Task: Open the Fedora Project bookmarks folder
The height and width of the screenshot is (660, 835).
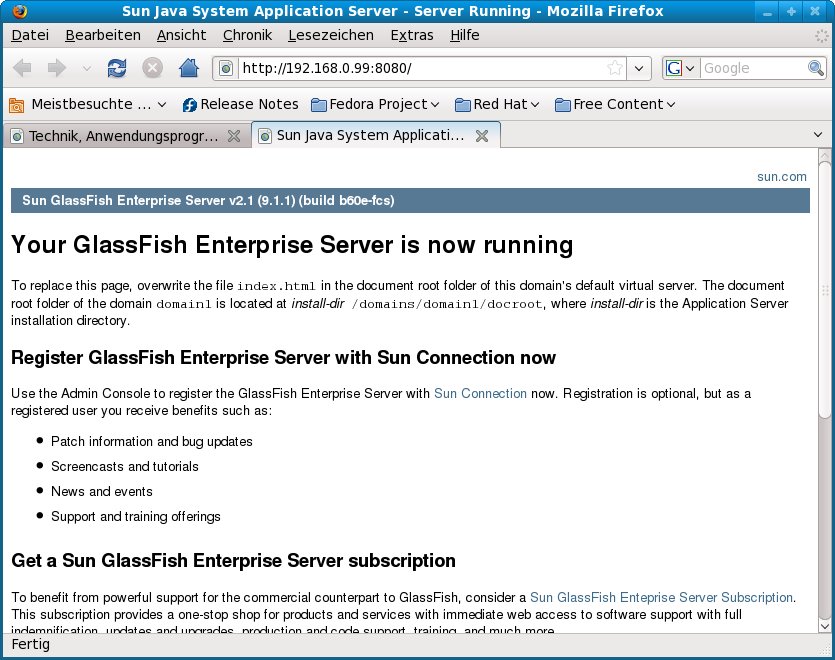Action: tap(375, 104)
